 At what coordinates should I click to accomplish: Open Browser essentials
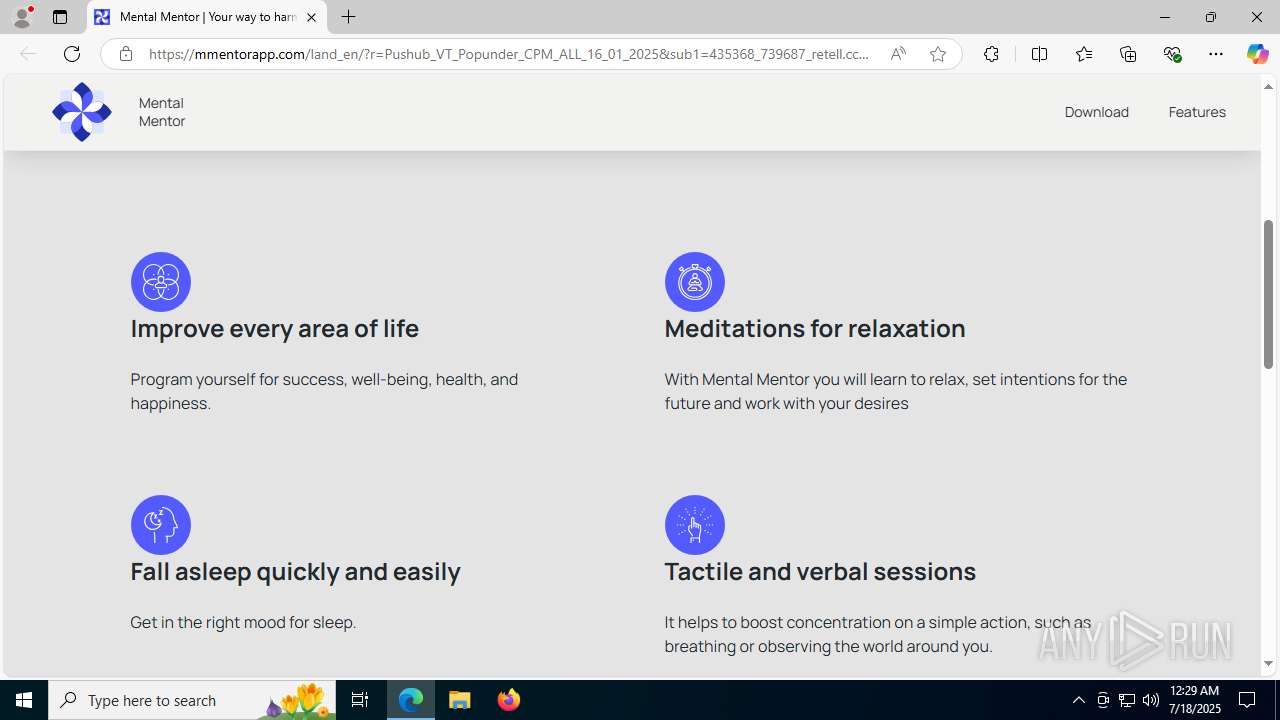[x=1172, y=54]
